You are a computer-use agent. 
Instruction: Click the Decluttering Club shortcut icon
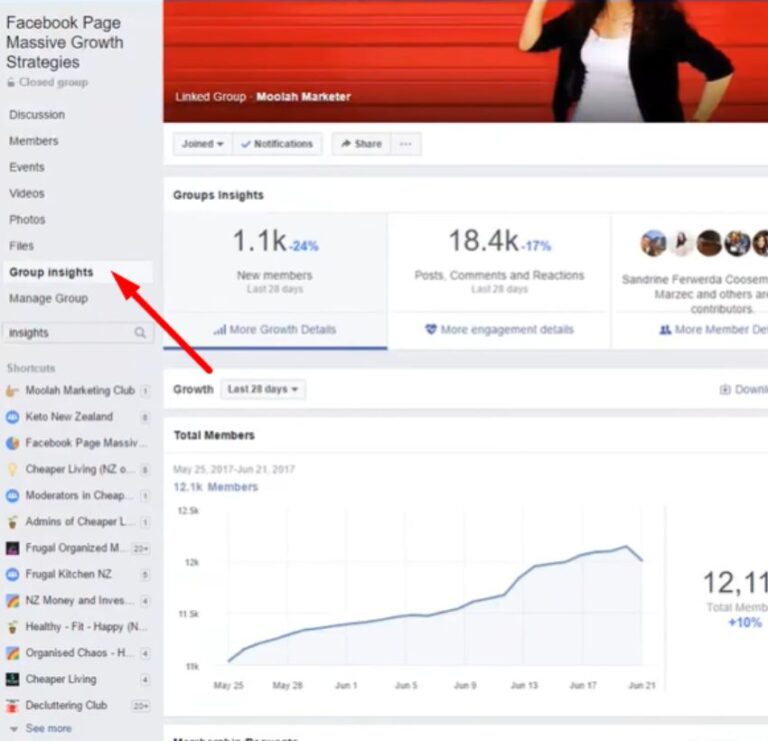click(12, 706)
